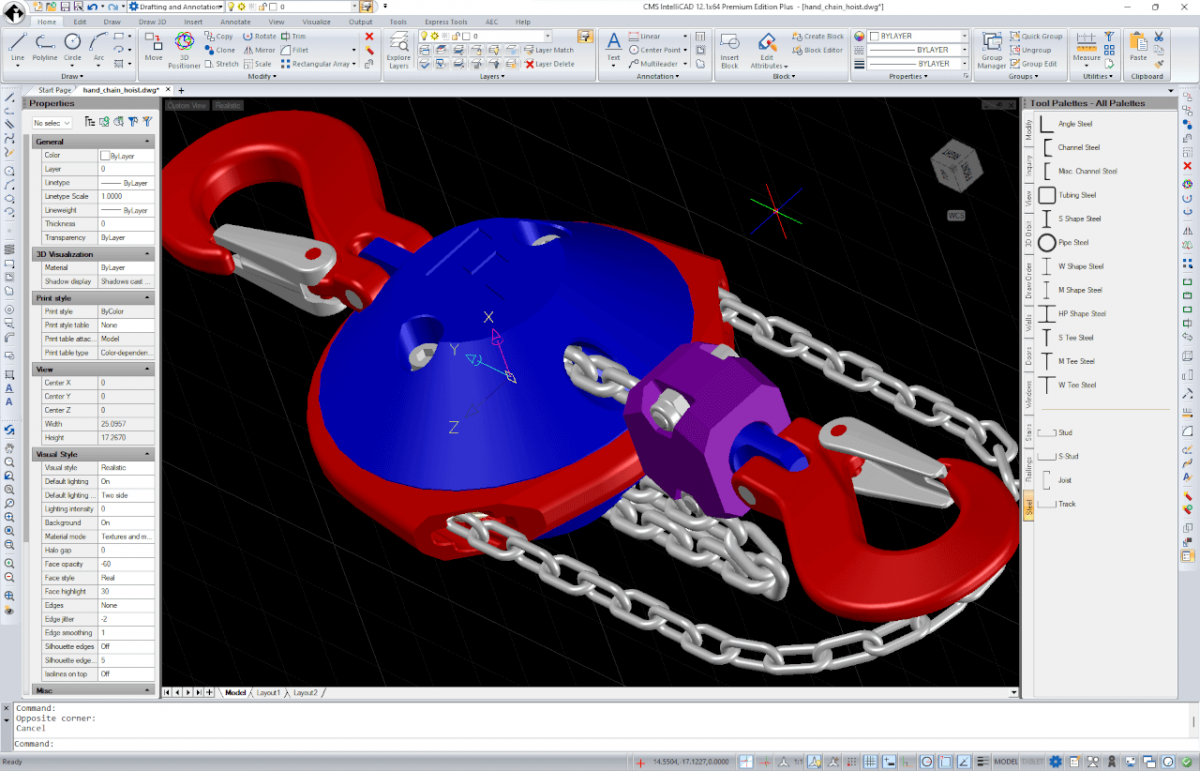Open the 3D Positioner tool
The width and height of the screenshot is (1200, 771).
pos(185,48)
